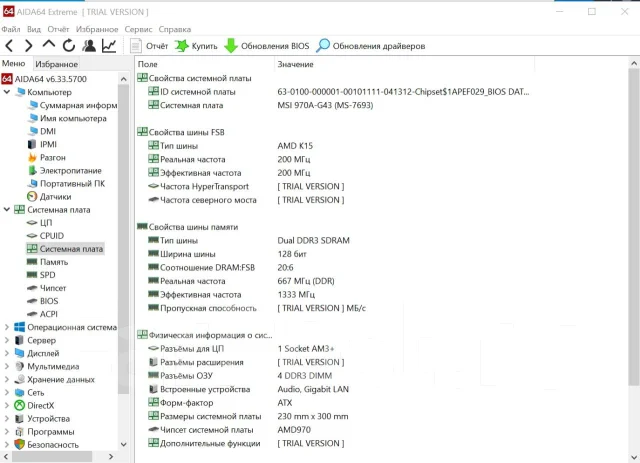Select the ID системной платы row

click(339, 92)
